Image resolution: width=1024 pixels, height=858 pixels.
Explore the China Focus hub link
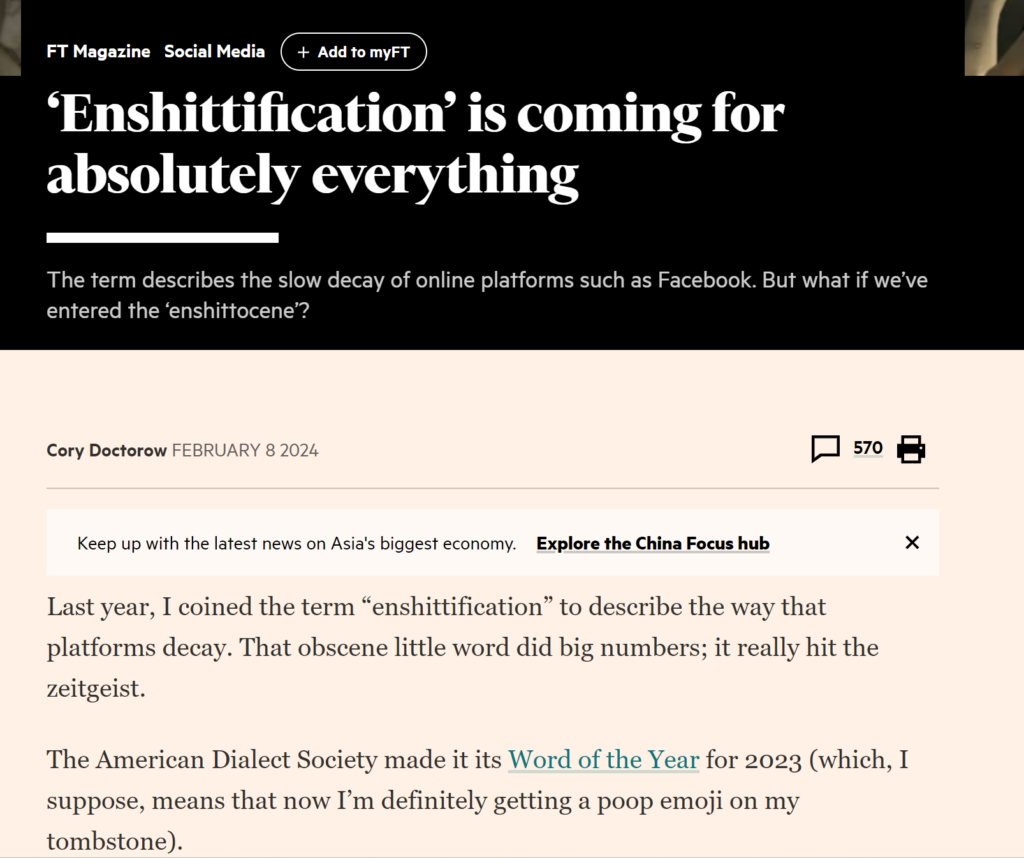[653, 543]
